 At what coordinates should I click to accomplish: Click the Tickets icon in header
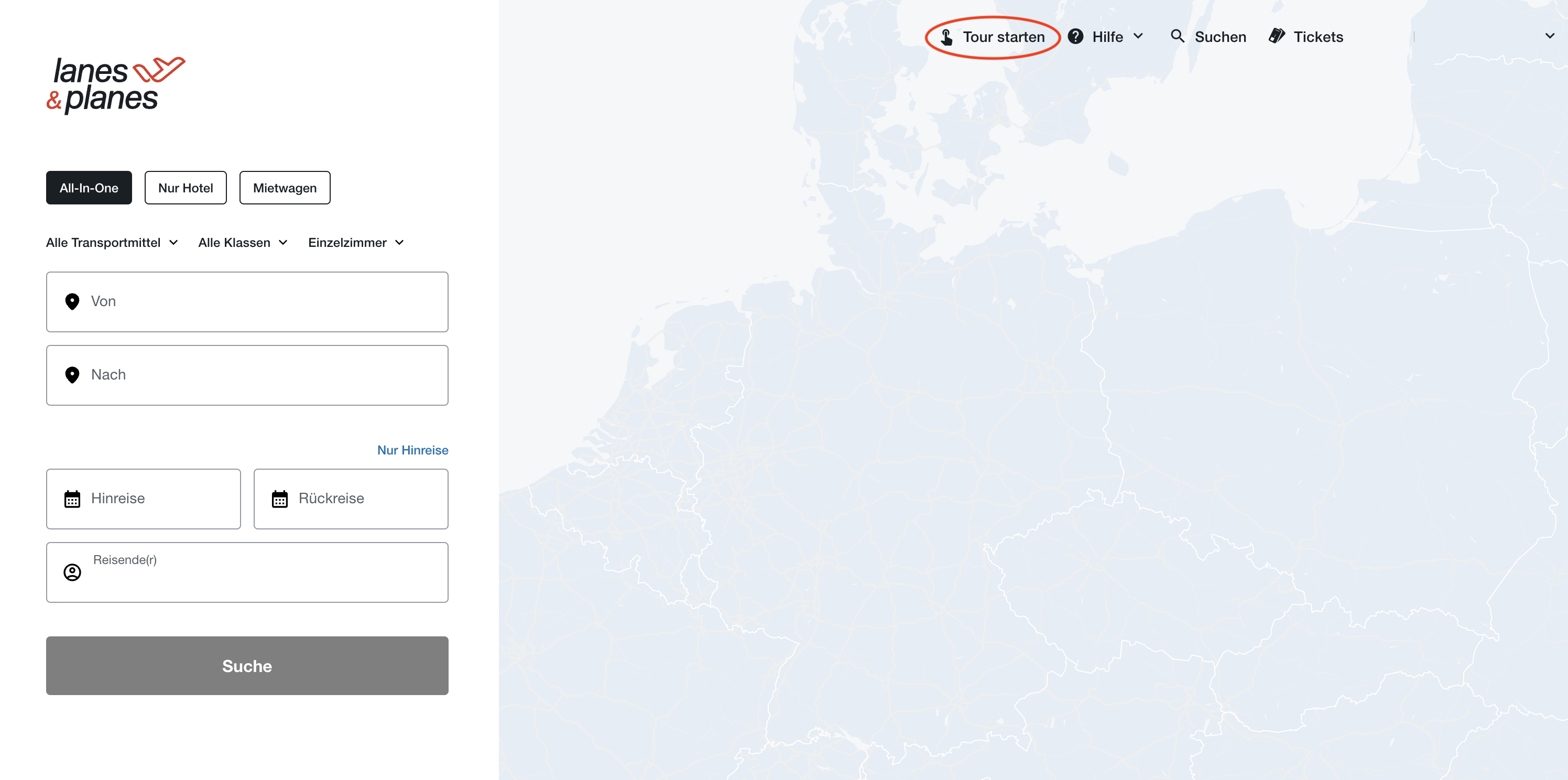click(x=1277, y=37)
